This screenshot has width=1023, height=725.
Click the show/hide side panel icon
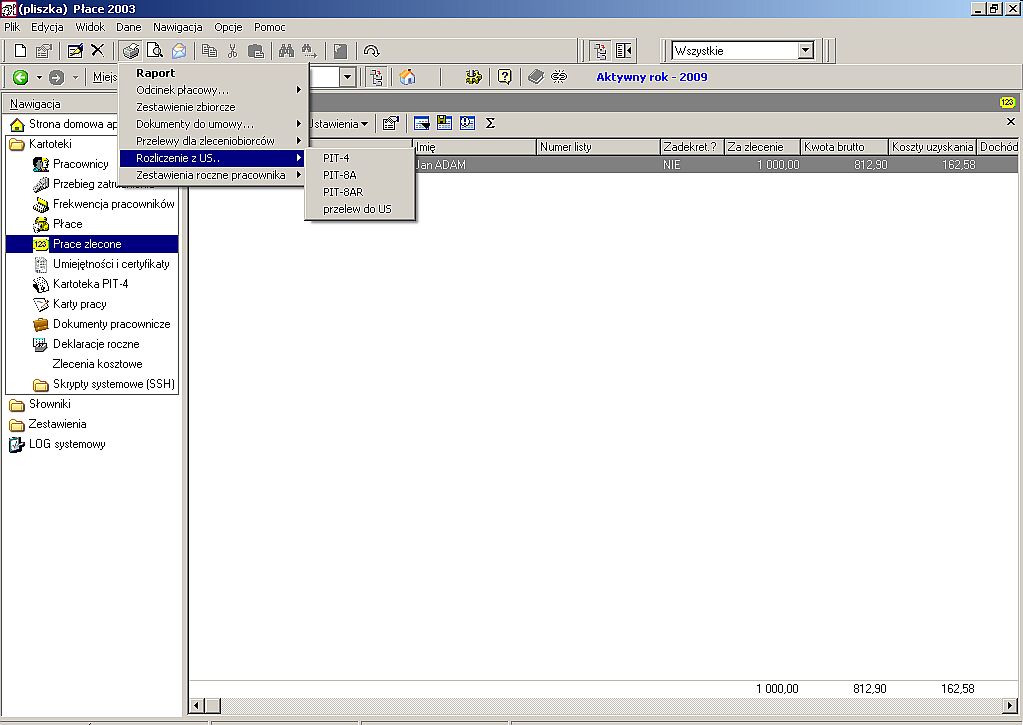624,51
